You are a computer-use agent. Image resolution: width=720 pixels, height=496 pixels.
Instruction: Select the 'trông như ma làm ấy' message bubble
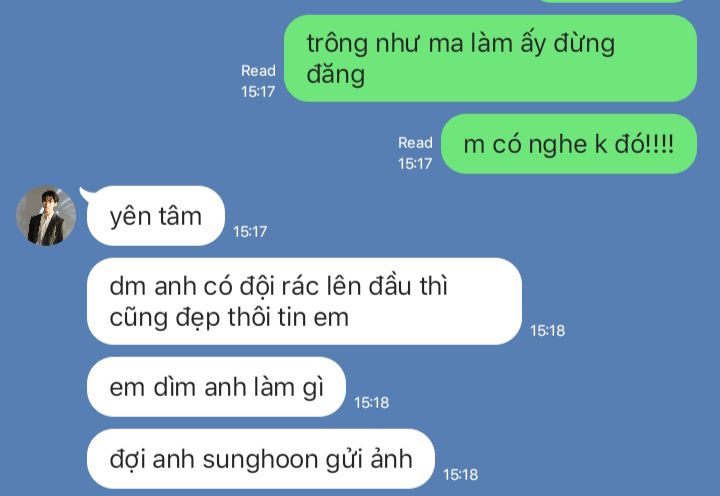[x=490, y=58]
